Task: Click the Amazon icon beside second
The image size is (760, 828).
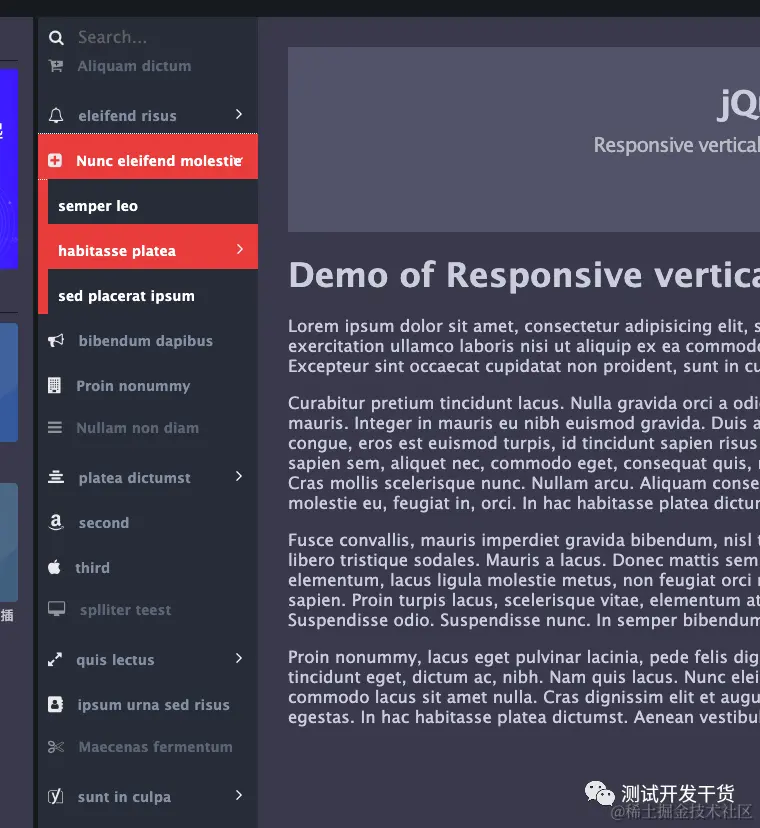Action: tap(56, 522)
